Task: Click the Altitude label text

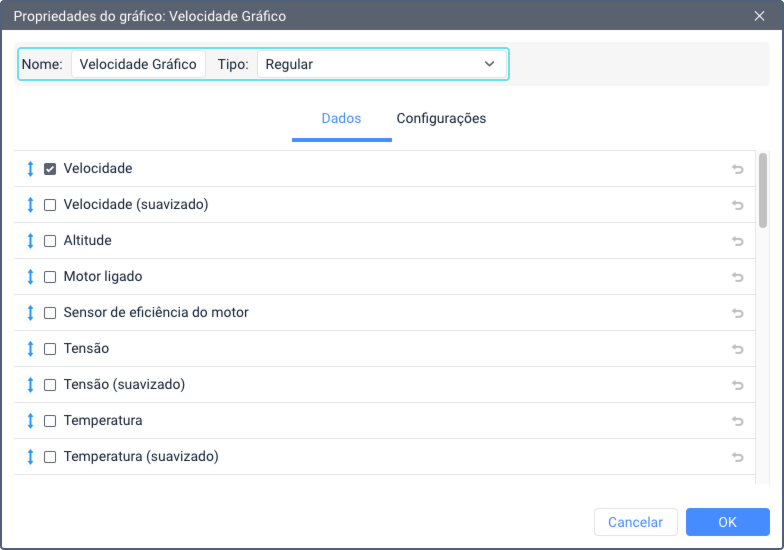Action: coord(88,240)
